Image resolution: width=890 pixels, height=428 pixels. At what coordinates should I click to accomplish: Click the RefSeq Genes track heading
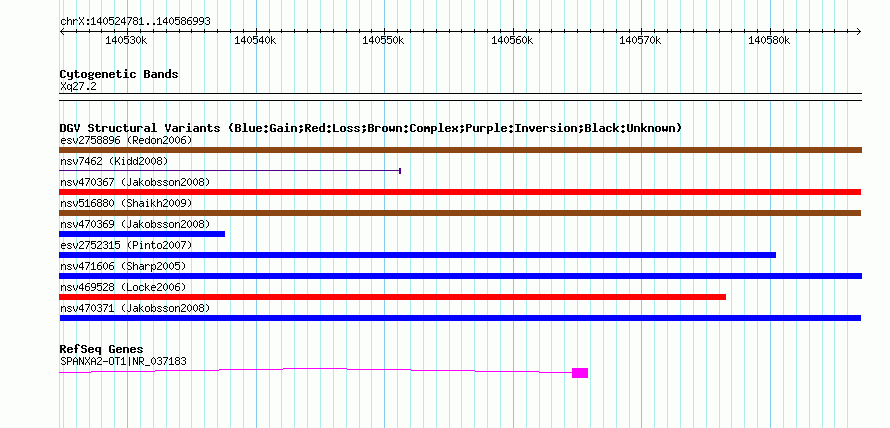coord(102,349)
